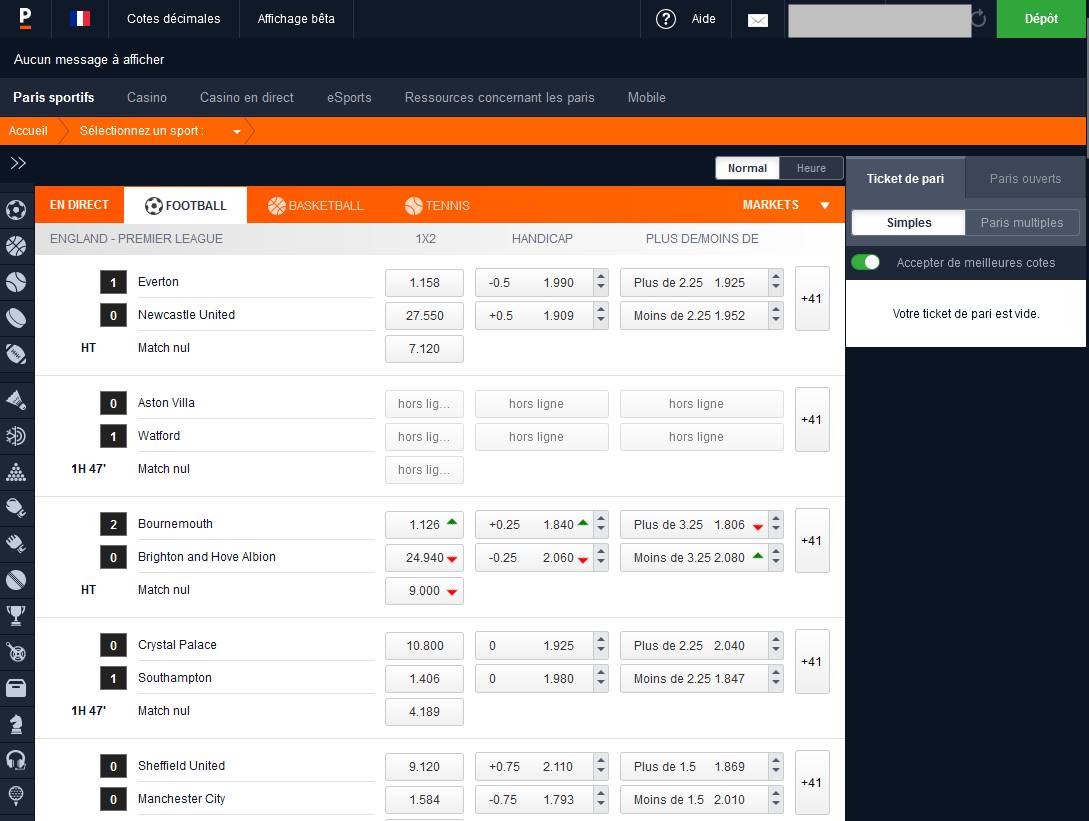The height and width of the screenshot is (821, 1089).
Task: Switch the view mode to Normal
Action: 747,168
